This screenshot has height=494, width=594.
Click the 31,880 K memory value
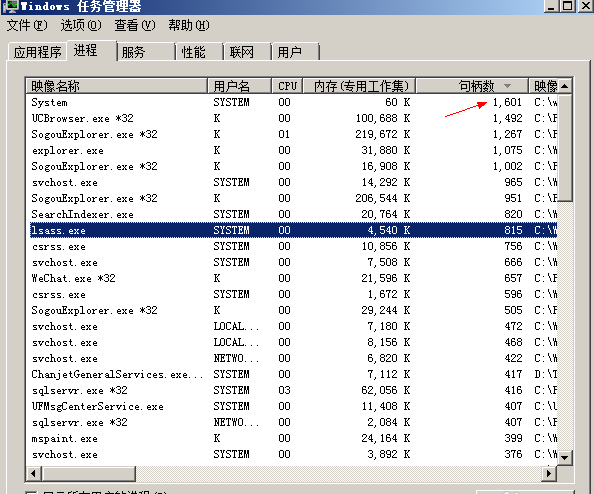[x=386, y=150]
